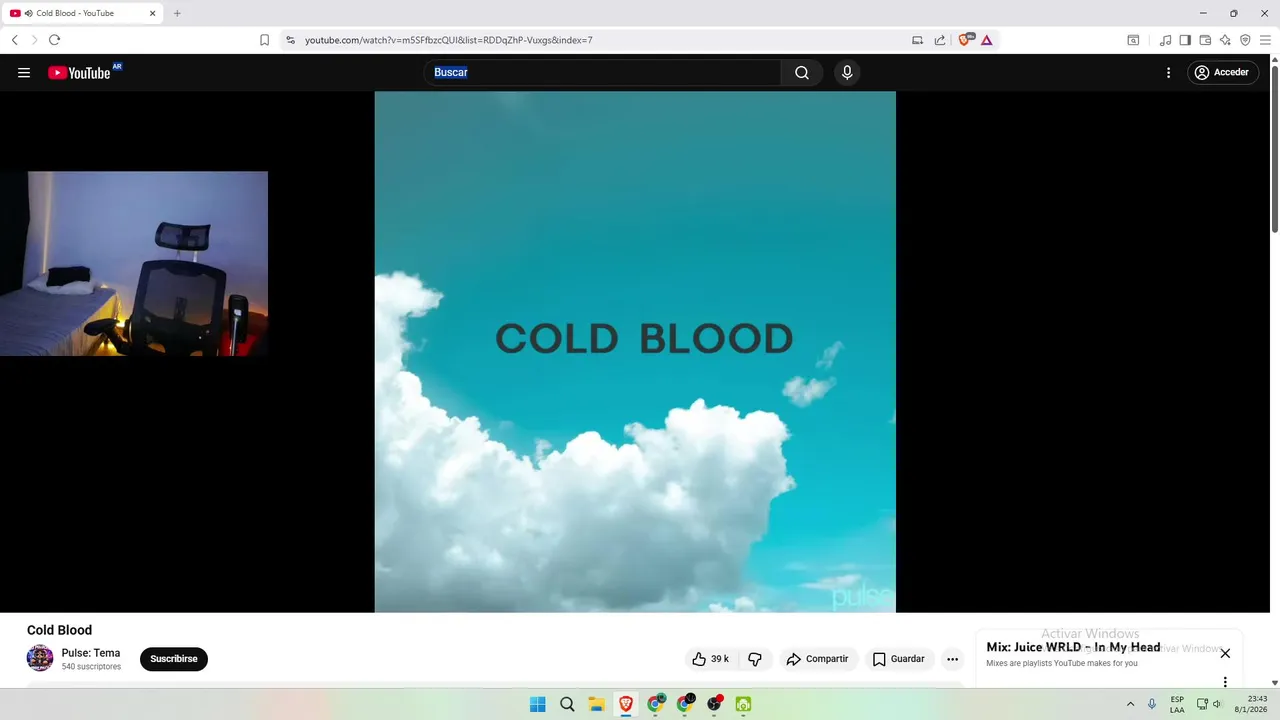Open the browser main hamburger menu

tap(1265, 40)
